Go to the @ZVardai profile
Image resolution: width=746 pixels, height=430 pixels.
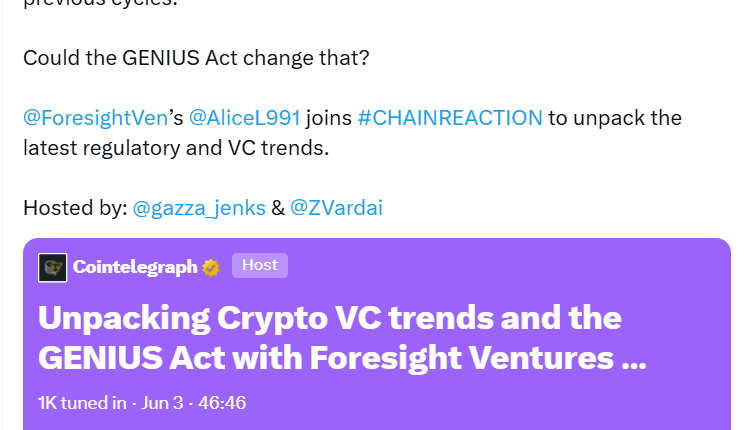[336, 208]
